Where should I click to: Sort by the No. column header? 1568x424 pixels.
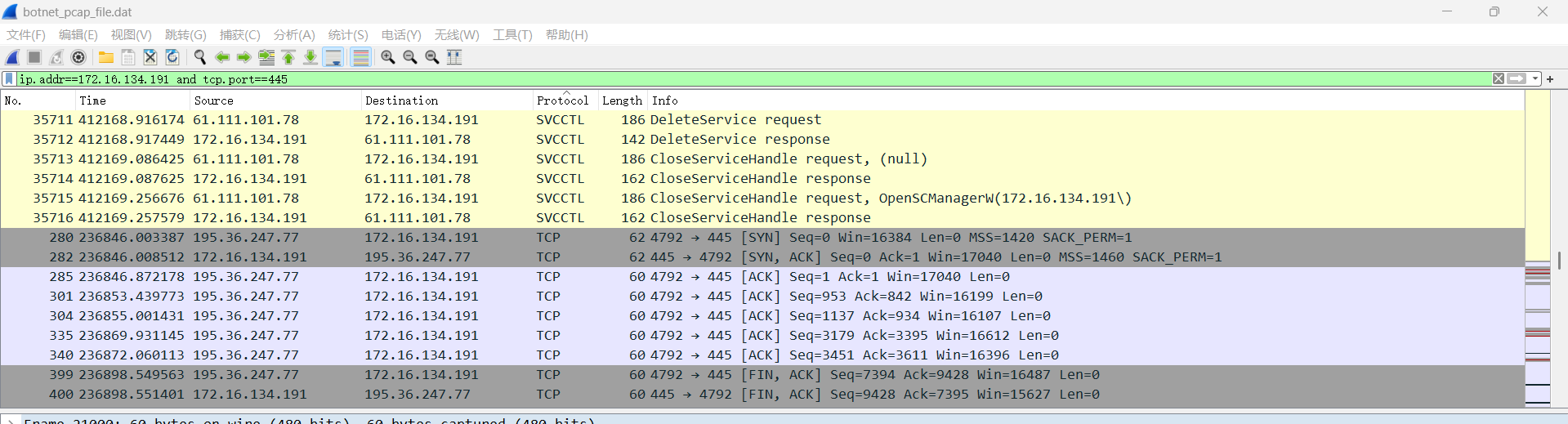tap(38, 100)
